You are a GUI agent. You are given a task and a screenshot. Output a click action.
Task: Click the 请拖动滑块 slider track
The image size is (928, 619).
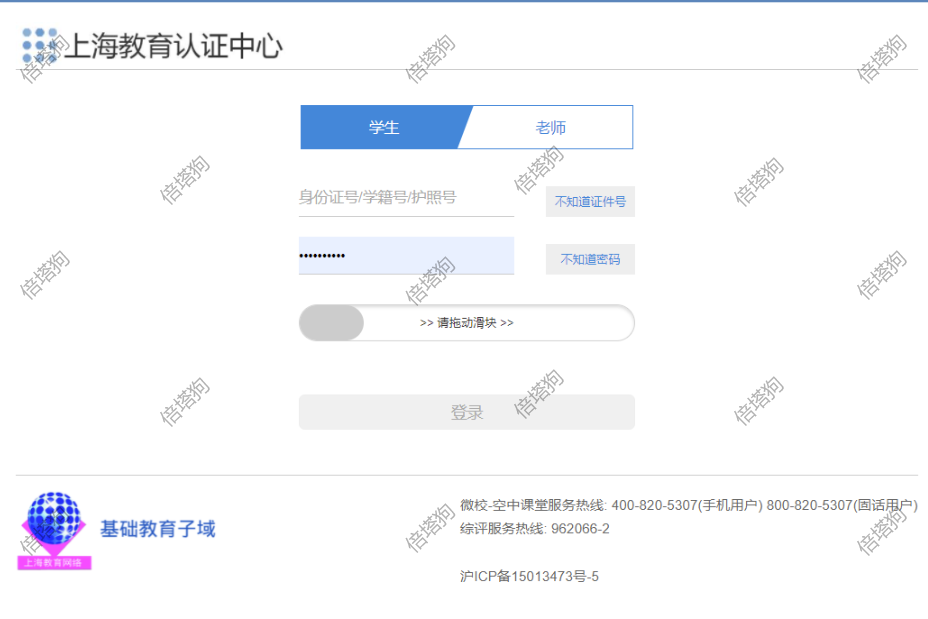[x=467, y=323]
